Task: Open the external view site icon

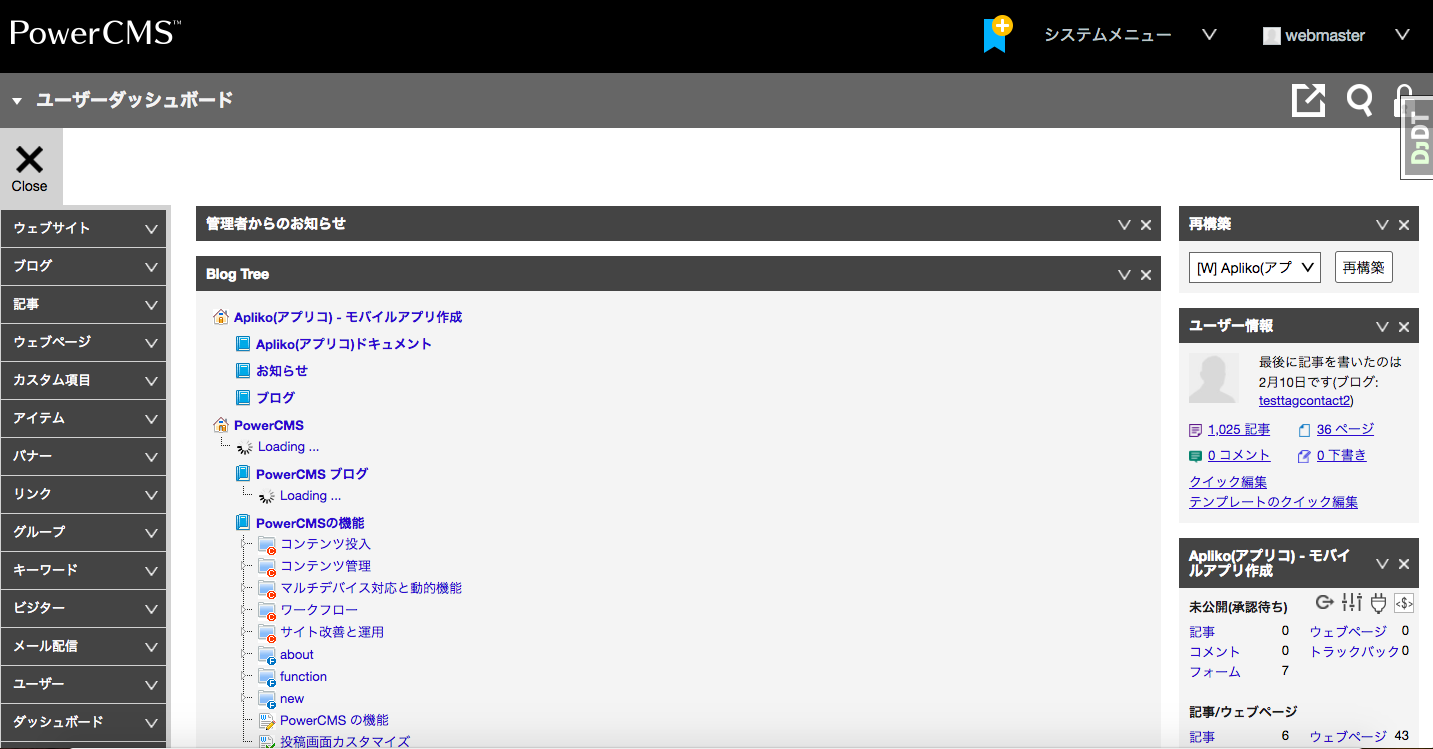Action: point(1308,100)
